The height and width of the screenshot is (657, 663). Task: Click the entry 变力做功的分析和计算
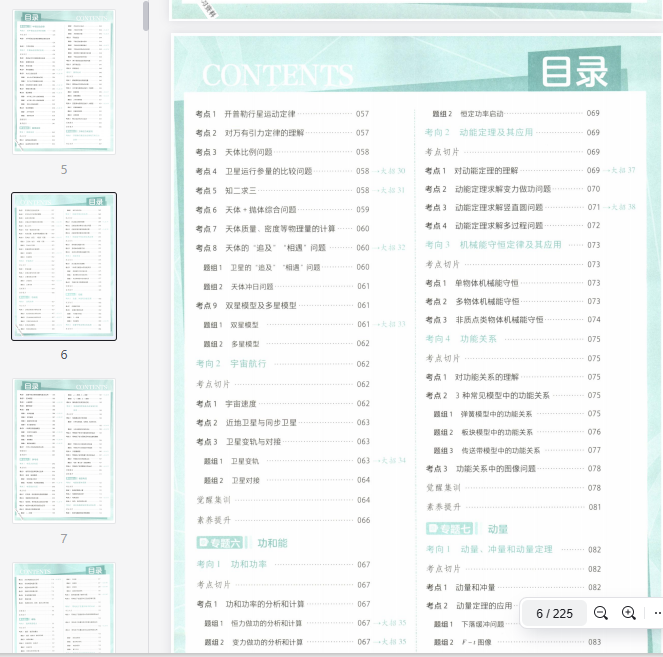267,642
